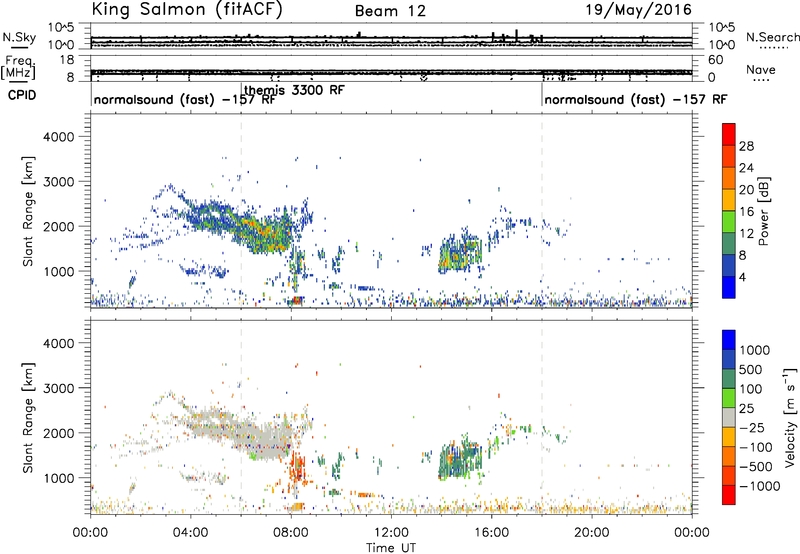
Task: Click the King Salmon (fitACF) title
Action: pos(187,9)
